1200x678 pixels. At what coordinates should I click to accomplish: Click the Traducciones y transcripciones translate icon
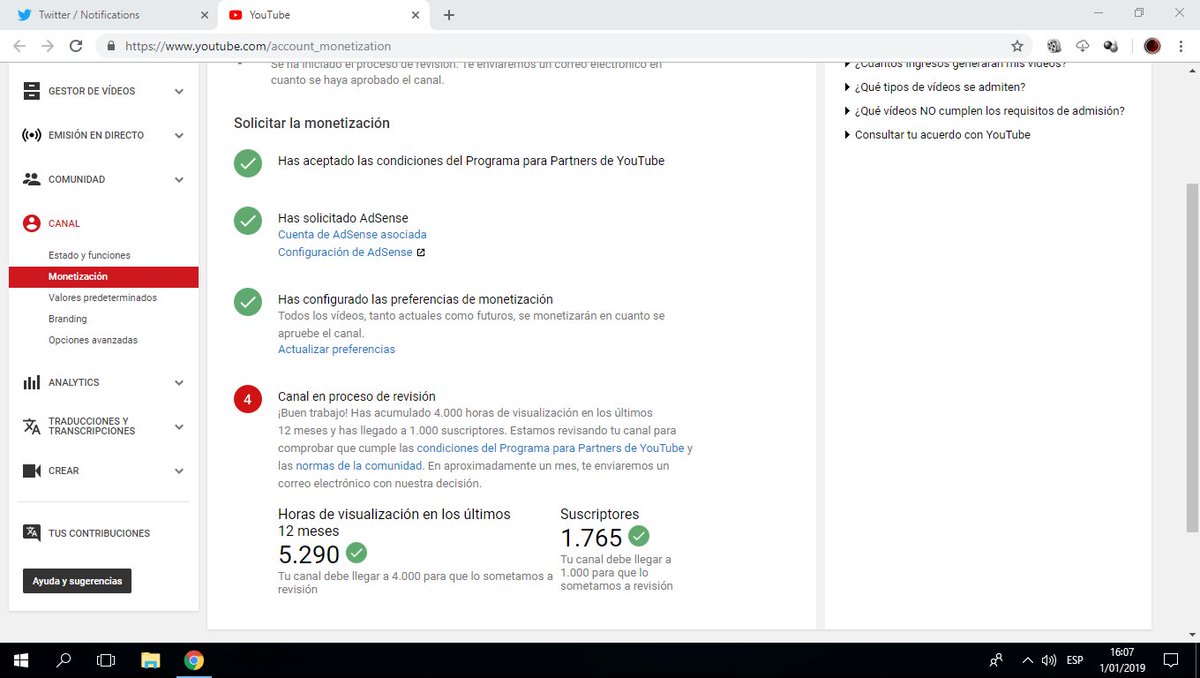tap(32, 426)
